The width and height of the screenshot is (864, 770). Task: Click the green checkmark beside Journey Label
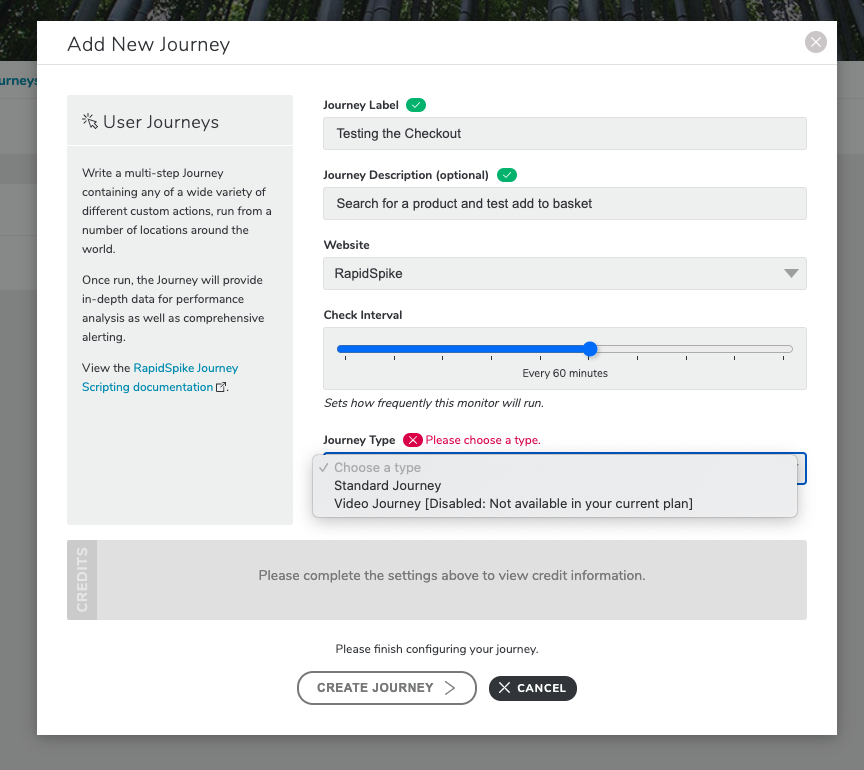click(416, 105)
